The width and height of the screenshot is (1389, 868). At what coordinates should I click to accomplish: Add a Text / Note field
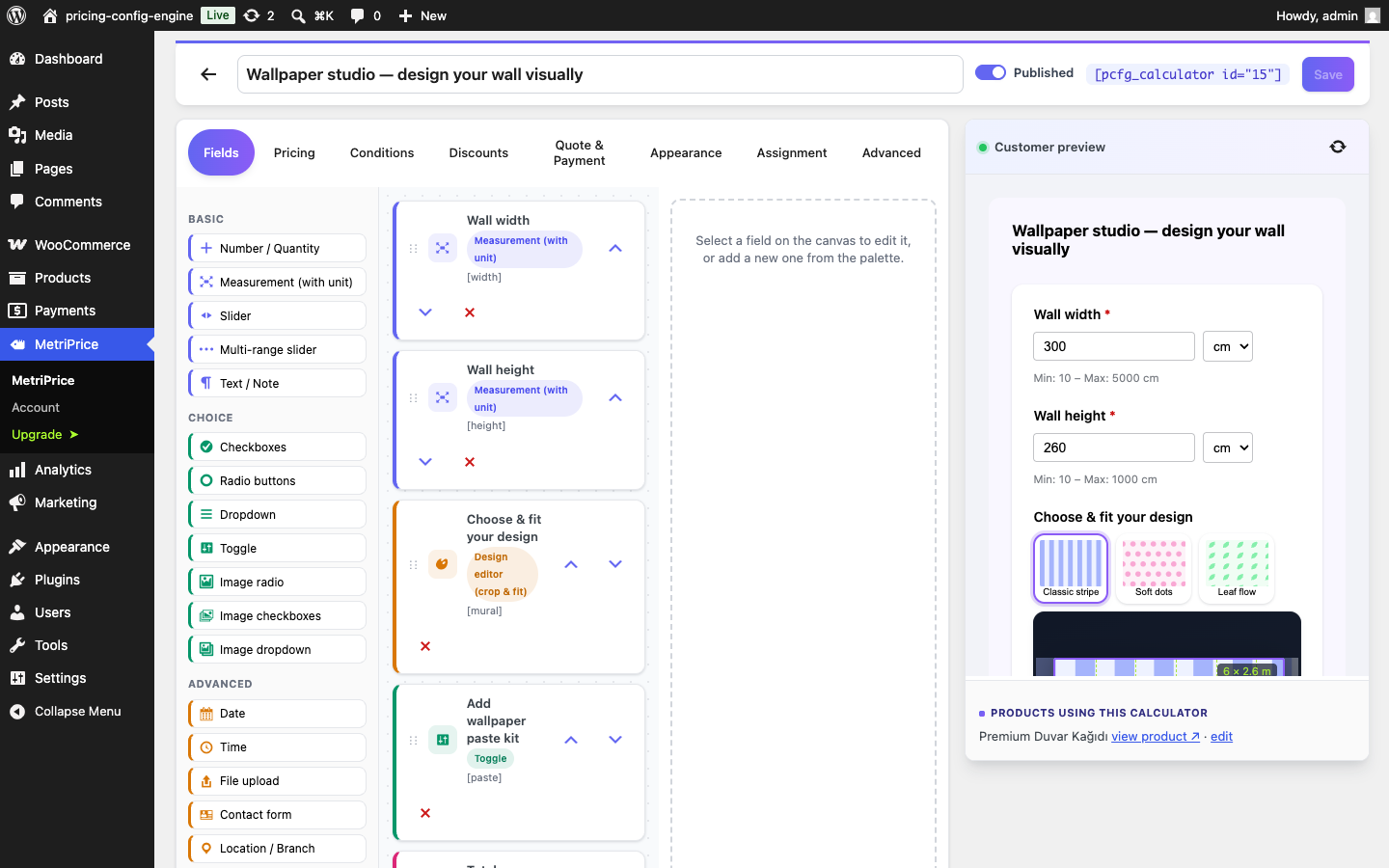tap(278, 383)
